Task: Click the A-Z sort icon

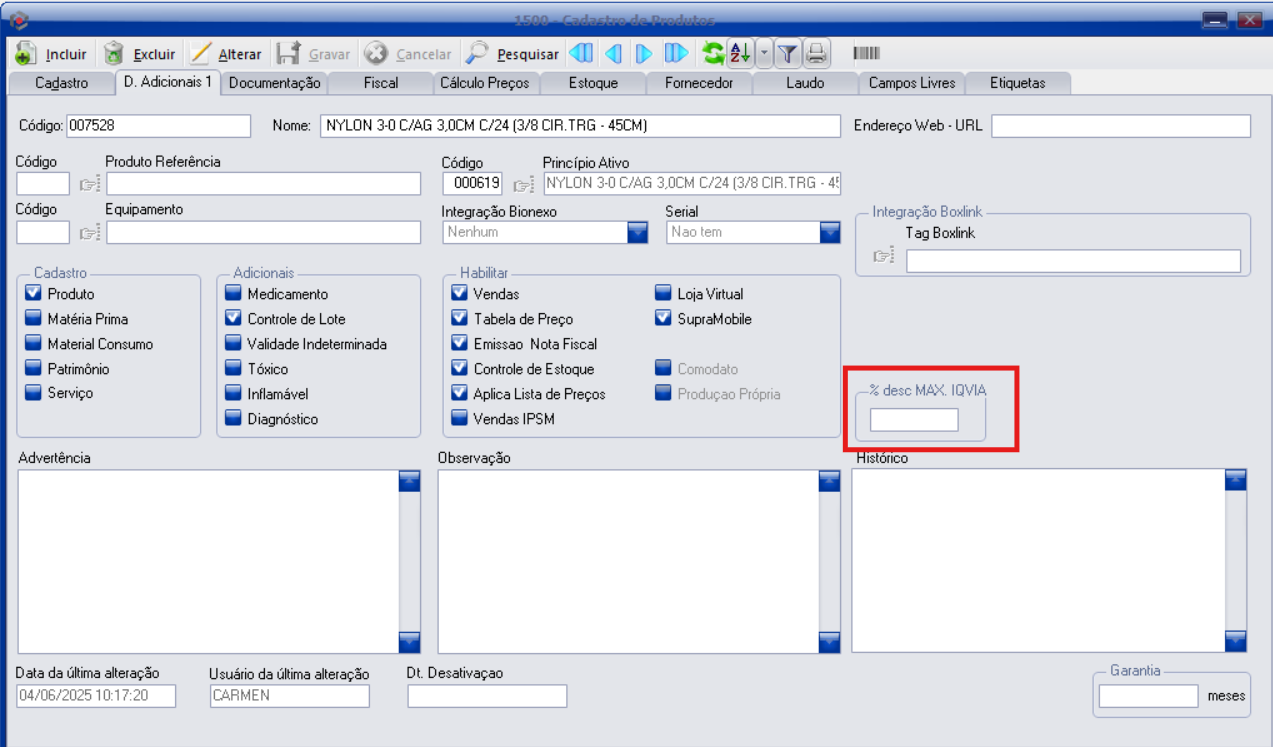Action: pyautogui.click(x=739, y=54)
